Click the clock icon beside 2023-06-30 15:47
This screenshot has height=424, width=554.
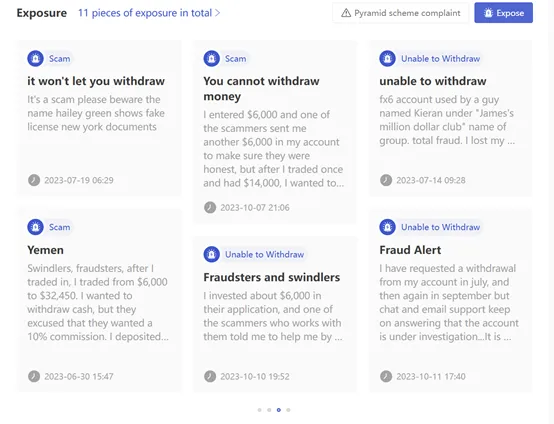(x=34, y=376)
